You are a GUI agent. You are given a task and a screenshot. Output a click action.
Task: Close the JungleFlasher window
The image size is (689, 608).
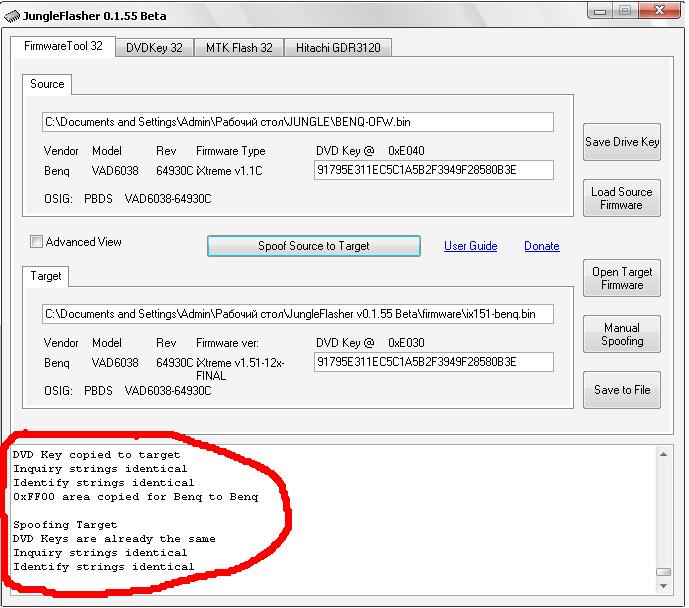point(659,11)
